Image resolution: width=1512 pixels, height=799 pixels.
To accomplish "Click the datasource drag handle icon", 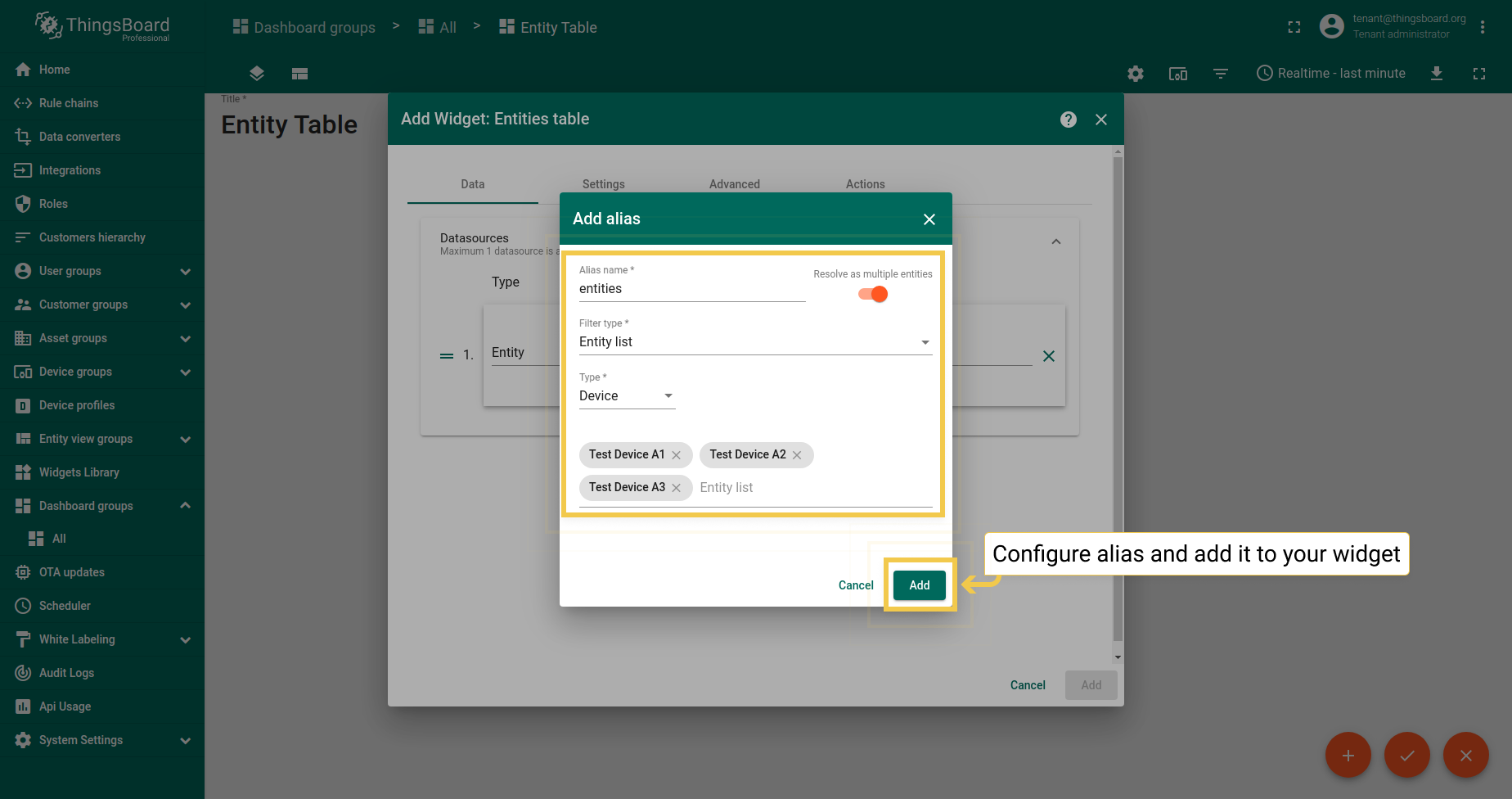I will point(447,356).
